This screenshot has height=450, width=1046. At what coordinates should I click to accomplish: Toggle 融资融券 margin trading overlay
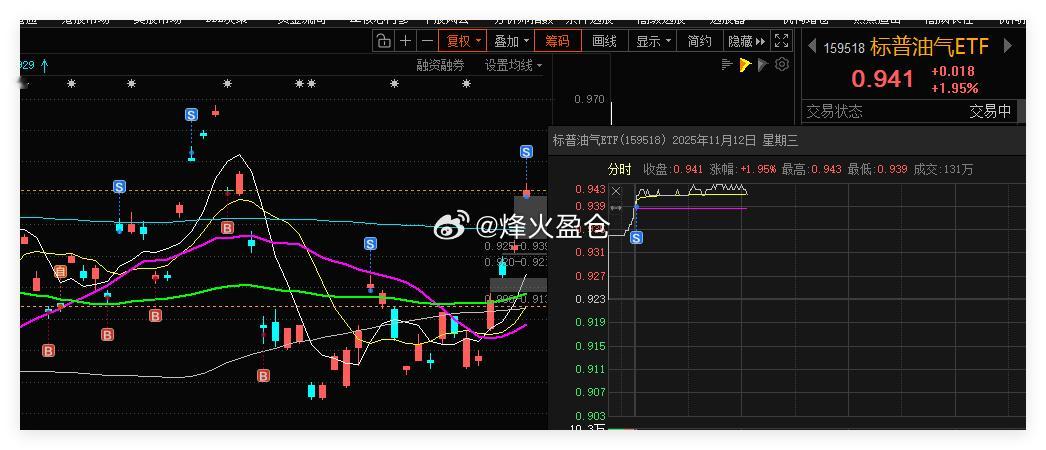440,65
